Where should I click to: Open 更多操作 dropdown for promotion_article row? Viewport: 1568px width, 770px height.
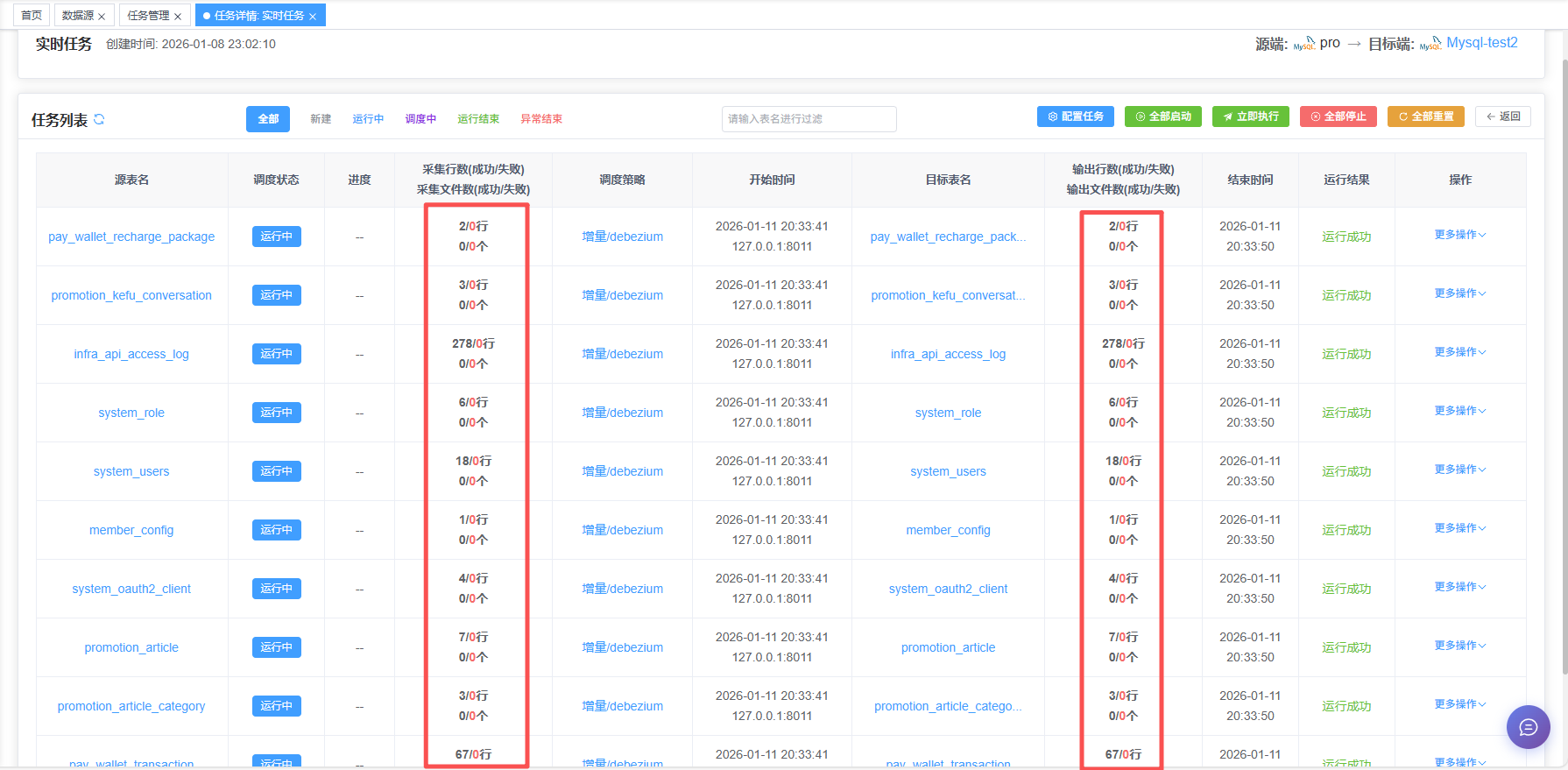pyautogui.click(x=1459, y=646)
